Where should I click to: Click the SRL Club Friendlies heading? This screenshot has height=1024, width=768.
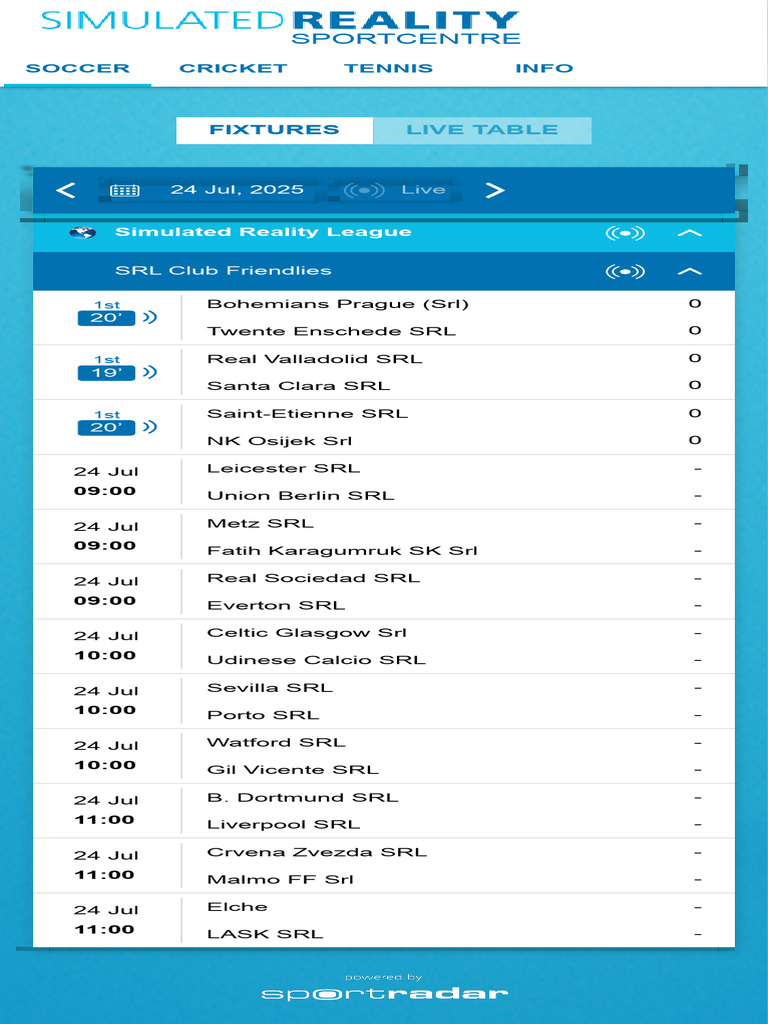coord(223,271)
